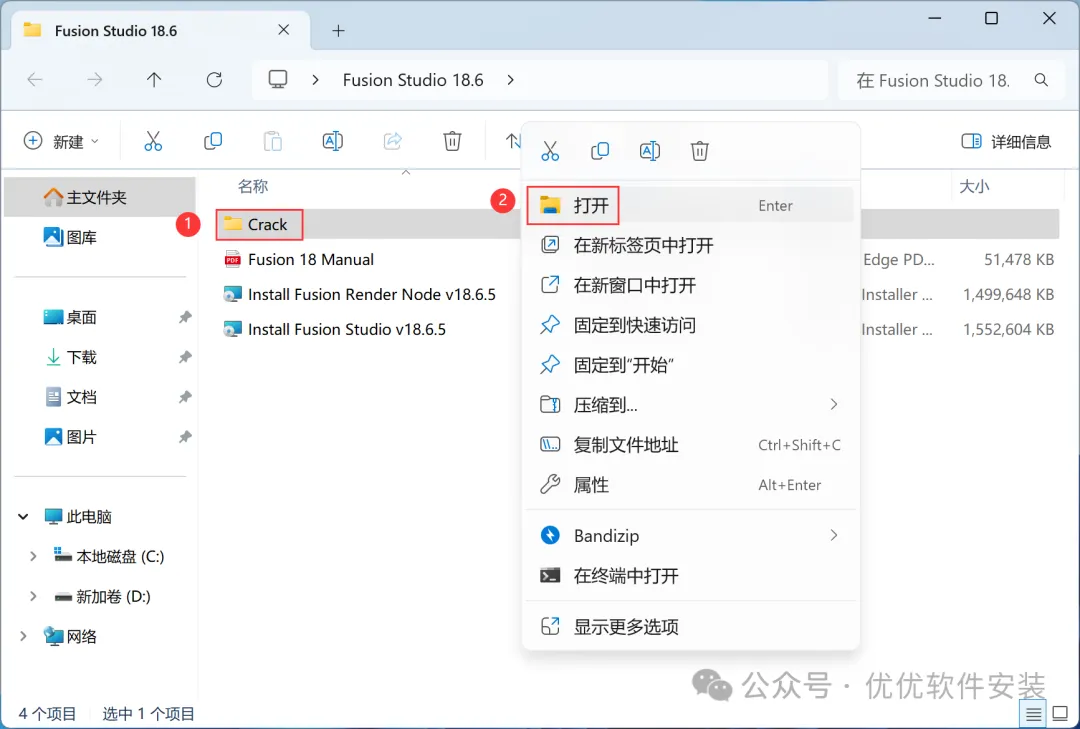
Task: Open 下载 in the sidebar
Action: coord(71,357)
